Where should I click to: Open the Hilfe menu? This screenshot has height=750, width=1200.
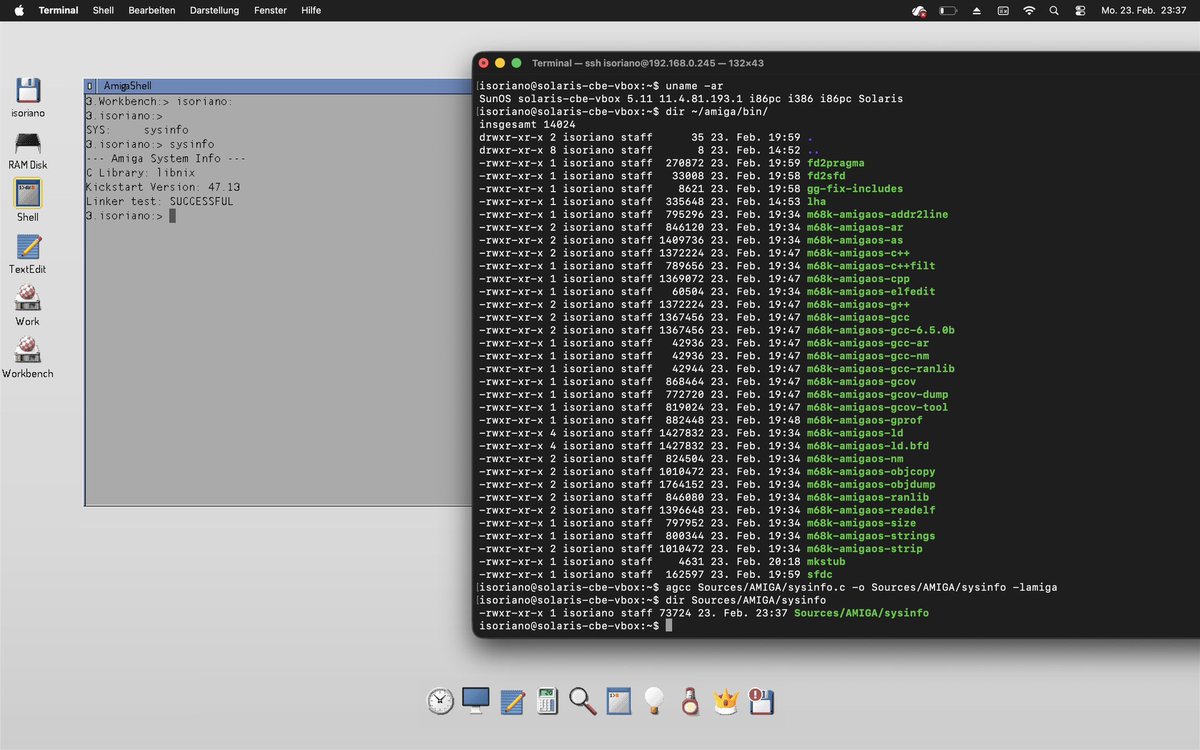click(311, 10)
